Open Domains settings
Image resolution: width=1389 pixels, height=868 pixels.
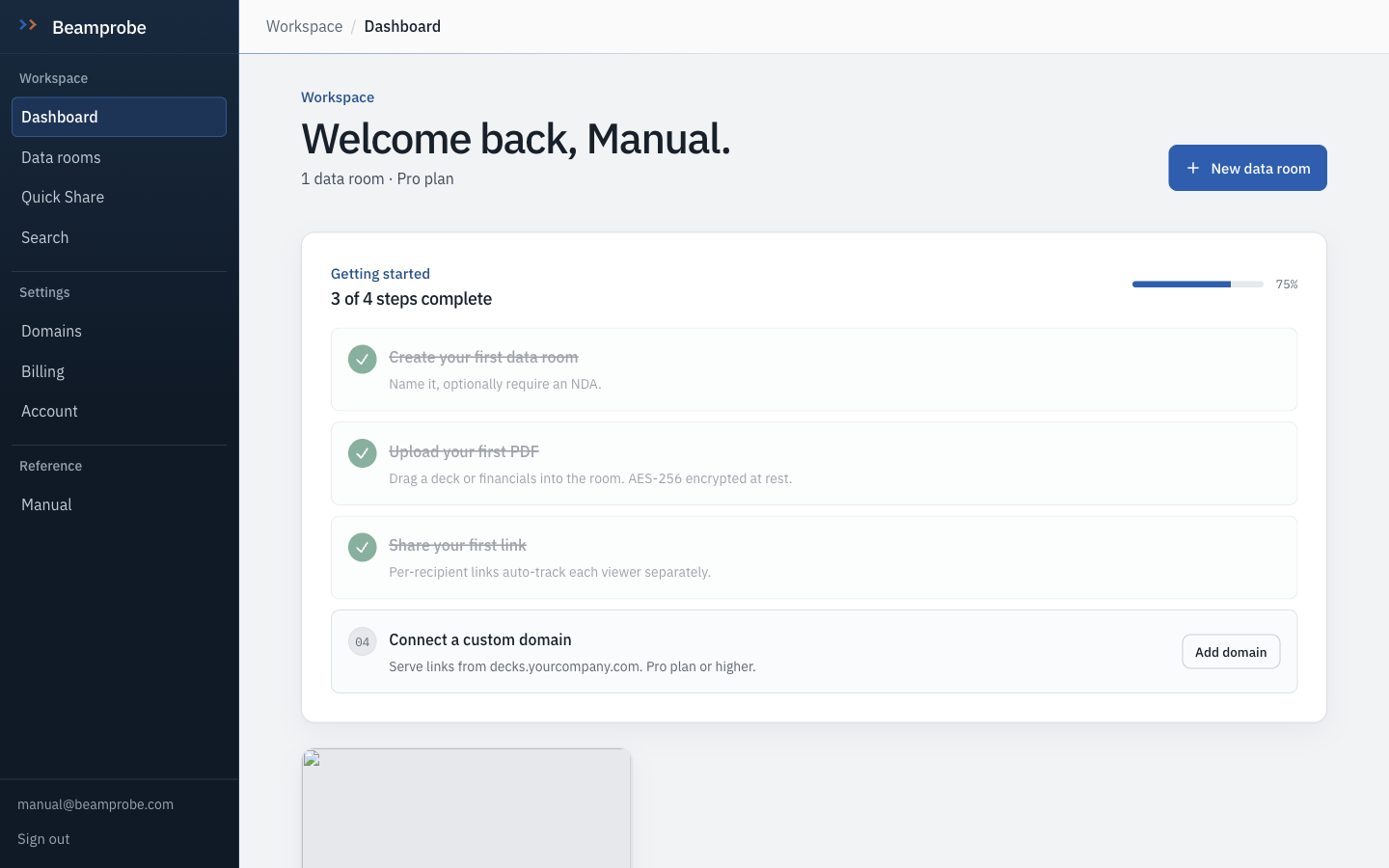tap(119, 331)
